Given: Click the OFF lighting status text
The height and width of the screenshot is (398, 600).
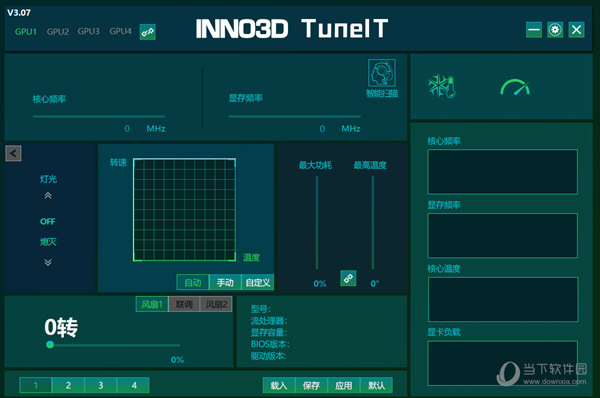Looking at the screenshot, I should tap(47, 222).
